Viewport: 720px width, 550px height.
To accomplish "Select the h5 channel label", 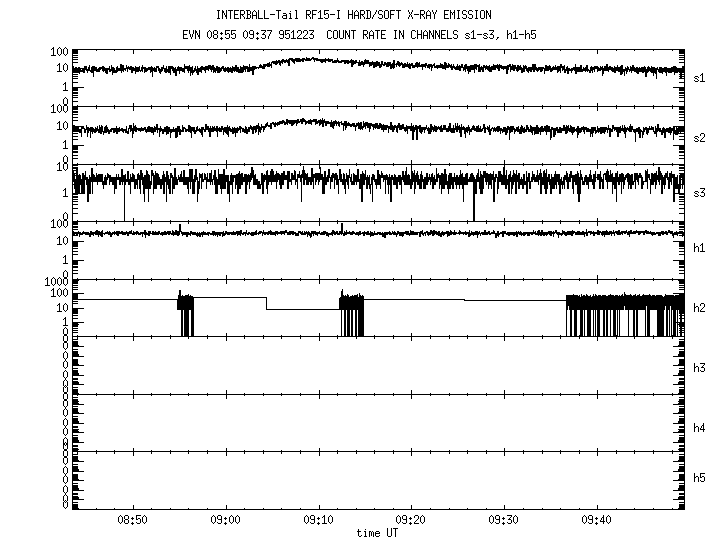I will 700,478.
